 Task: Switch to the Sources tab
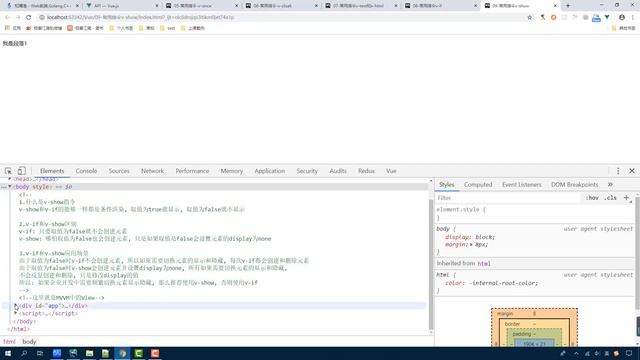click(119, 171)
